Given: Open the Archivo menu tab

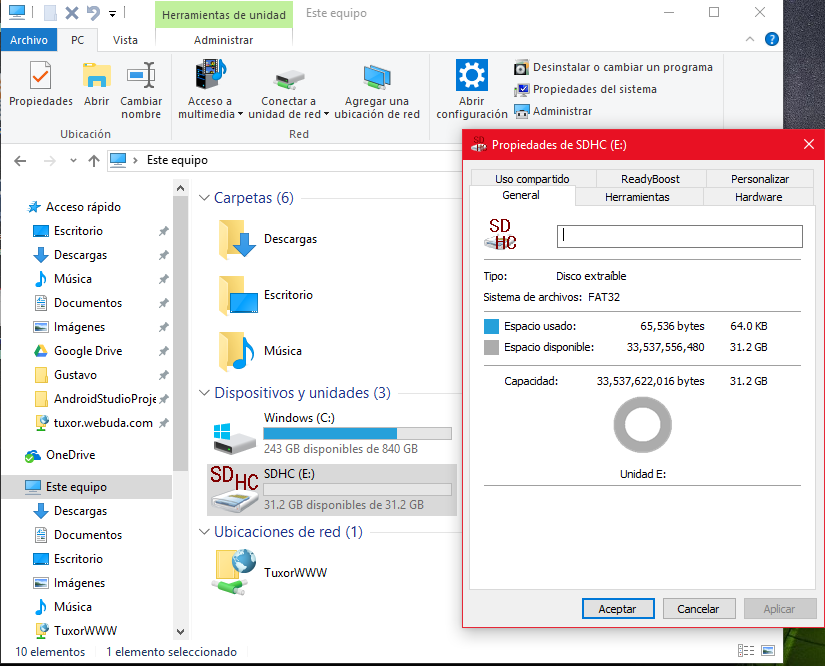Looking at the screenshot, I should click(28, 40).
